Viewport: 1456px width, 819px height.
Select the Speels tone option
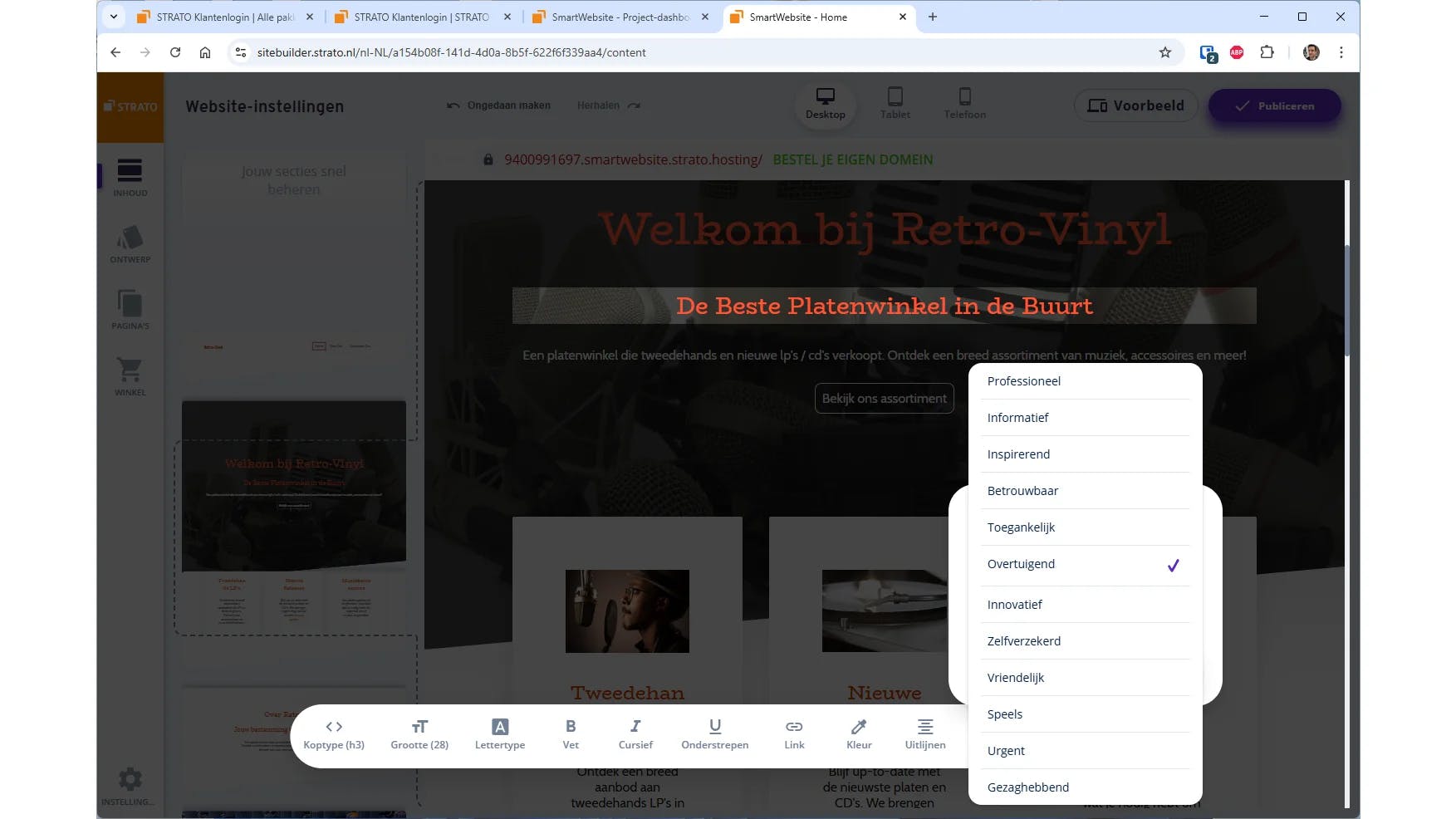[1085, 714]
